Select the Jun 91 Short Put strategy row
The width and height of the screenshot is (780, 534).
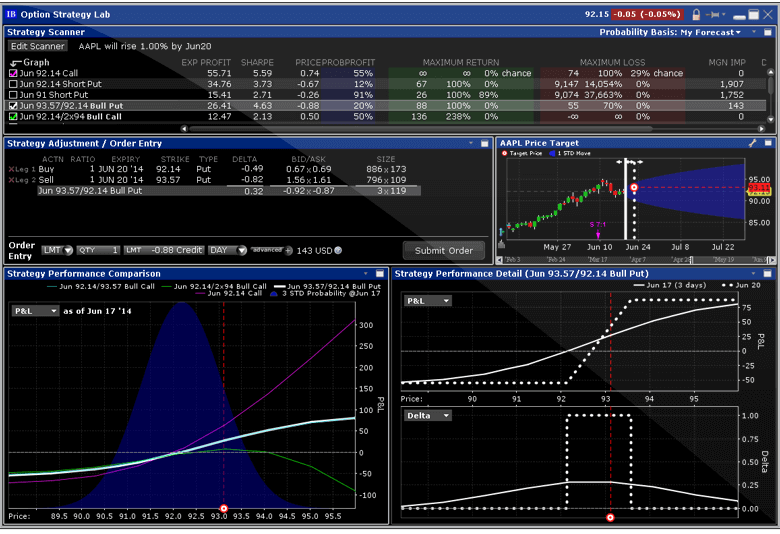pos(387,95)
